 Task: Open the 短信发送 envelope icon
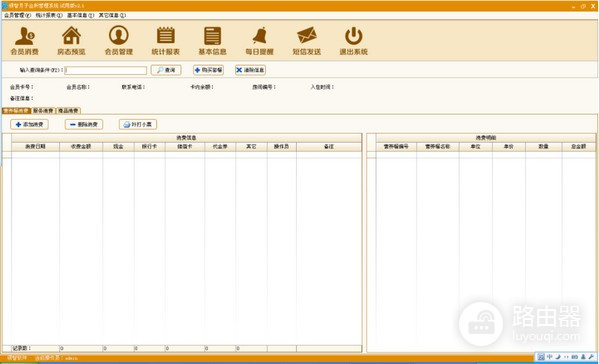point(306,41)
